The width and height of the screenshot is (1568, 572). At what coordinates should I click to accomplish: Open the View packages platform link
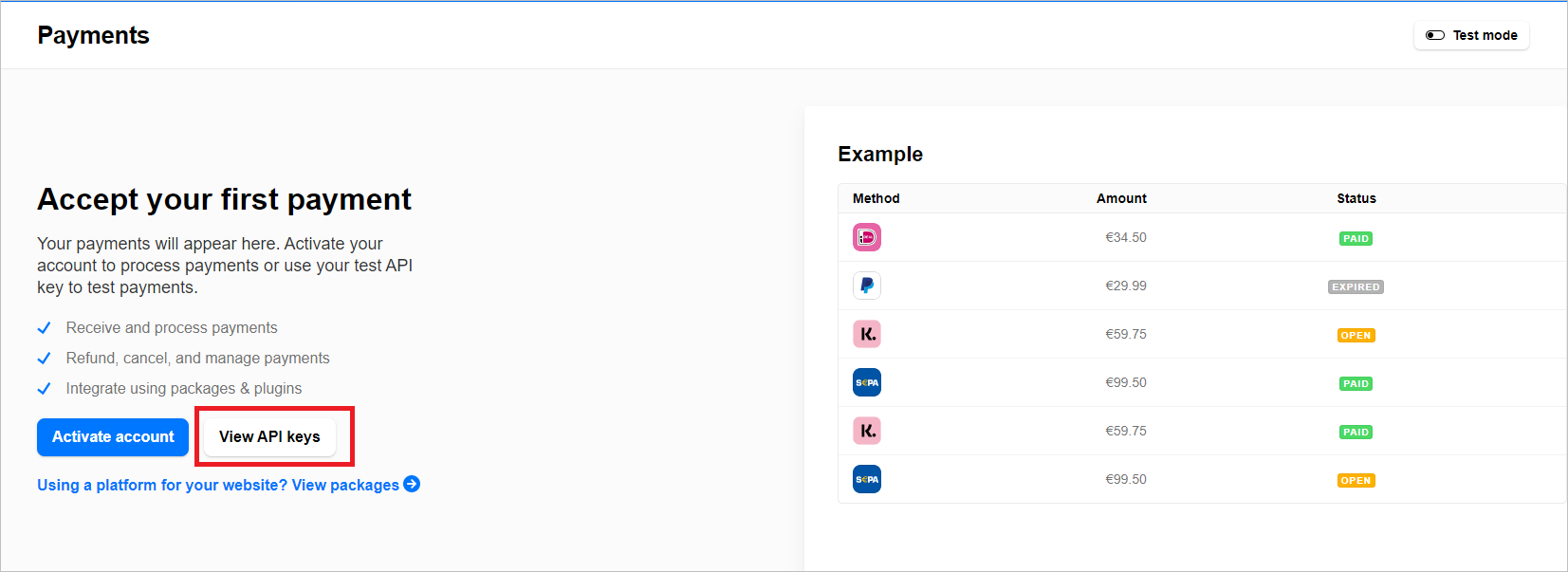click(228, 485)
